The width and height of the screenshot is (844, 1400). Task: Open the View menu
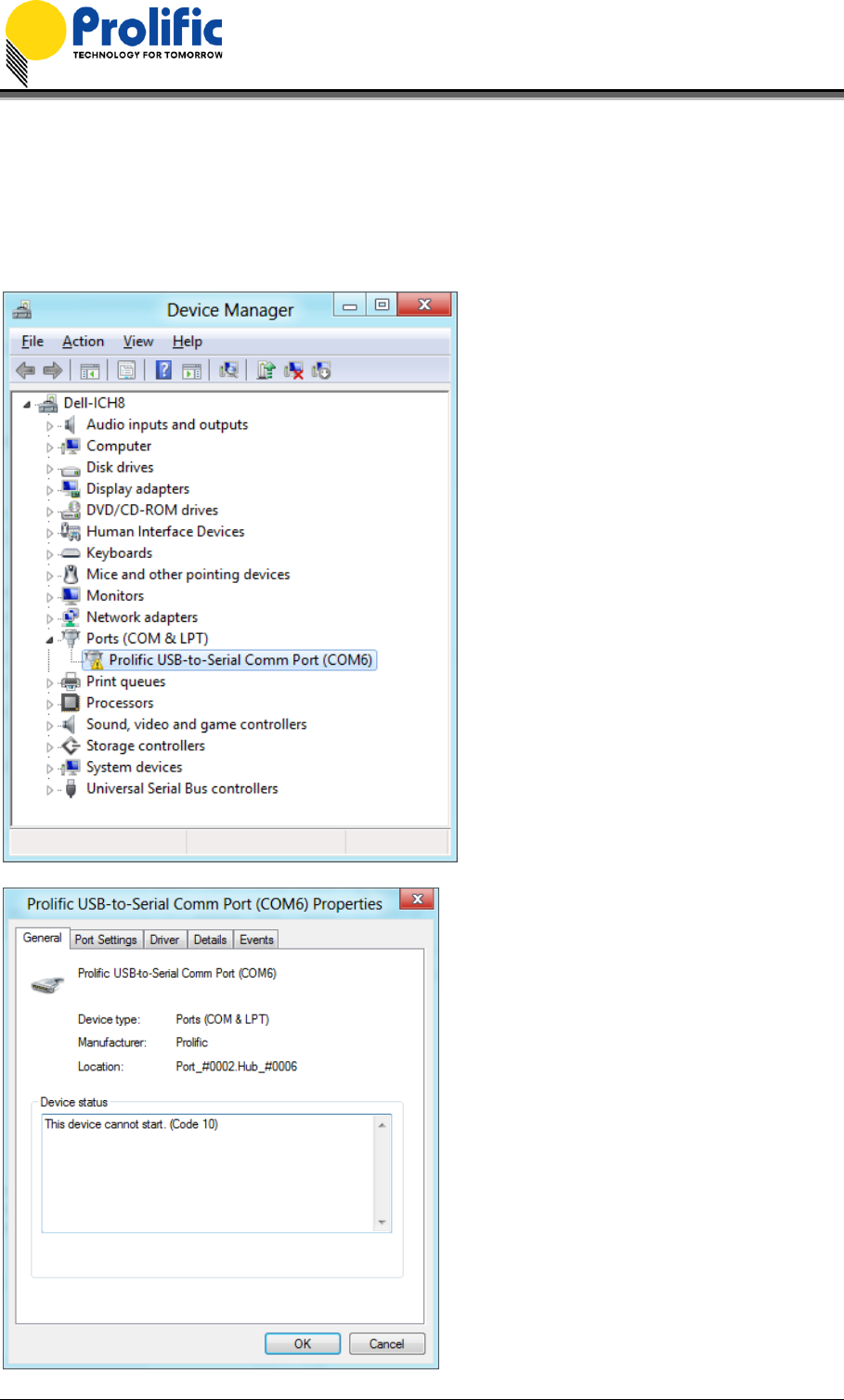[x=138, y=342]
